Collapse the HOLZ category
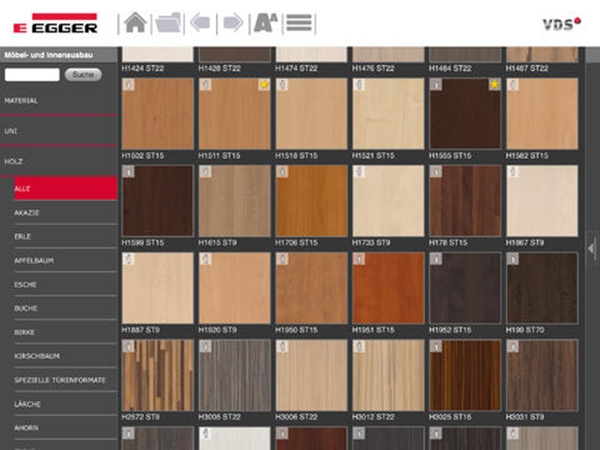This screenshot has height=450, width=600. [x=58, y=161]
